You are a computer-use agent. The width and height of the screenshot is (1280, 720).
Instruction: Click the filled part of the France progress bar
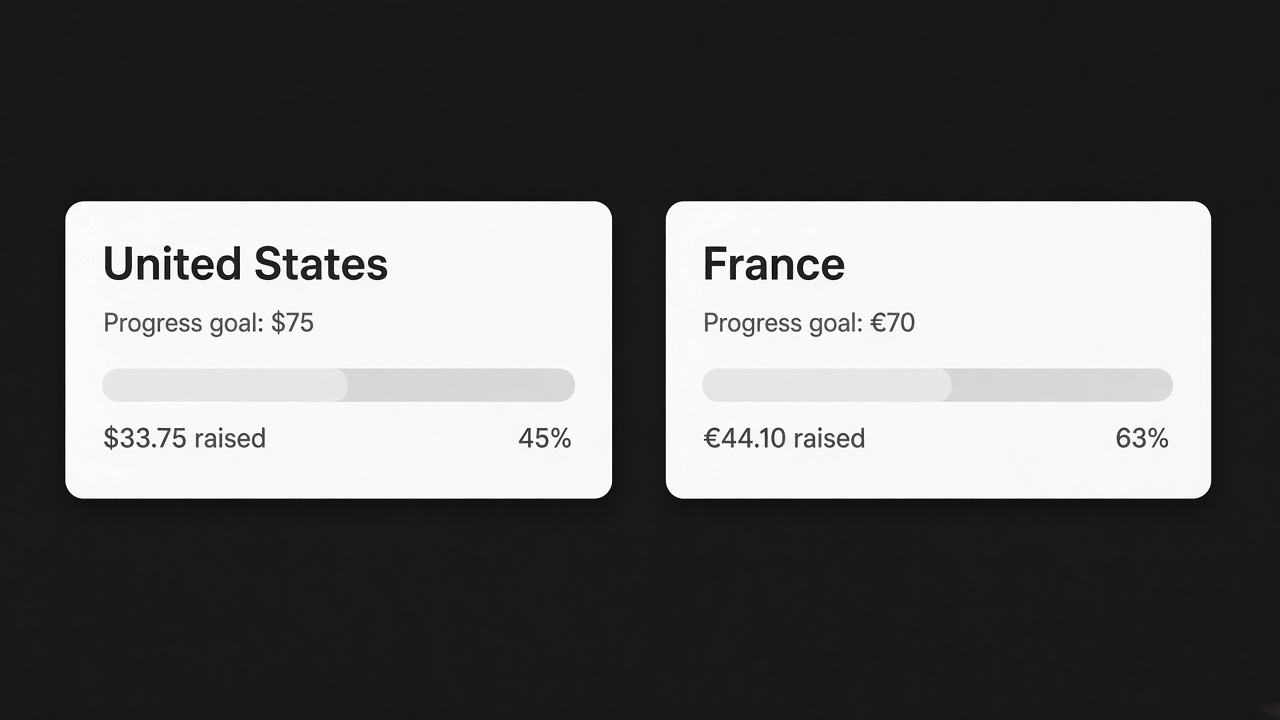point(827,385)
